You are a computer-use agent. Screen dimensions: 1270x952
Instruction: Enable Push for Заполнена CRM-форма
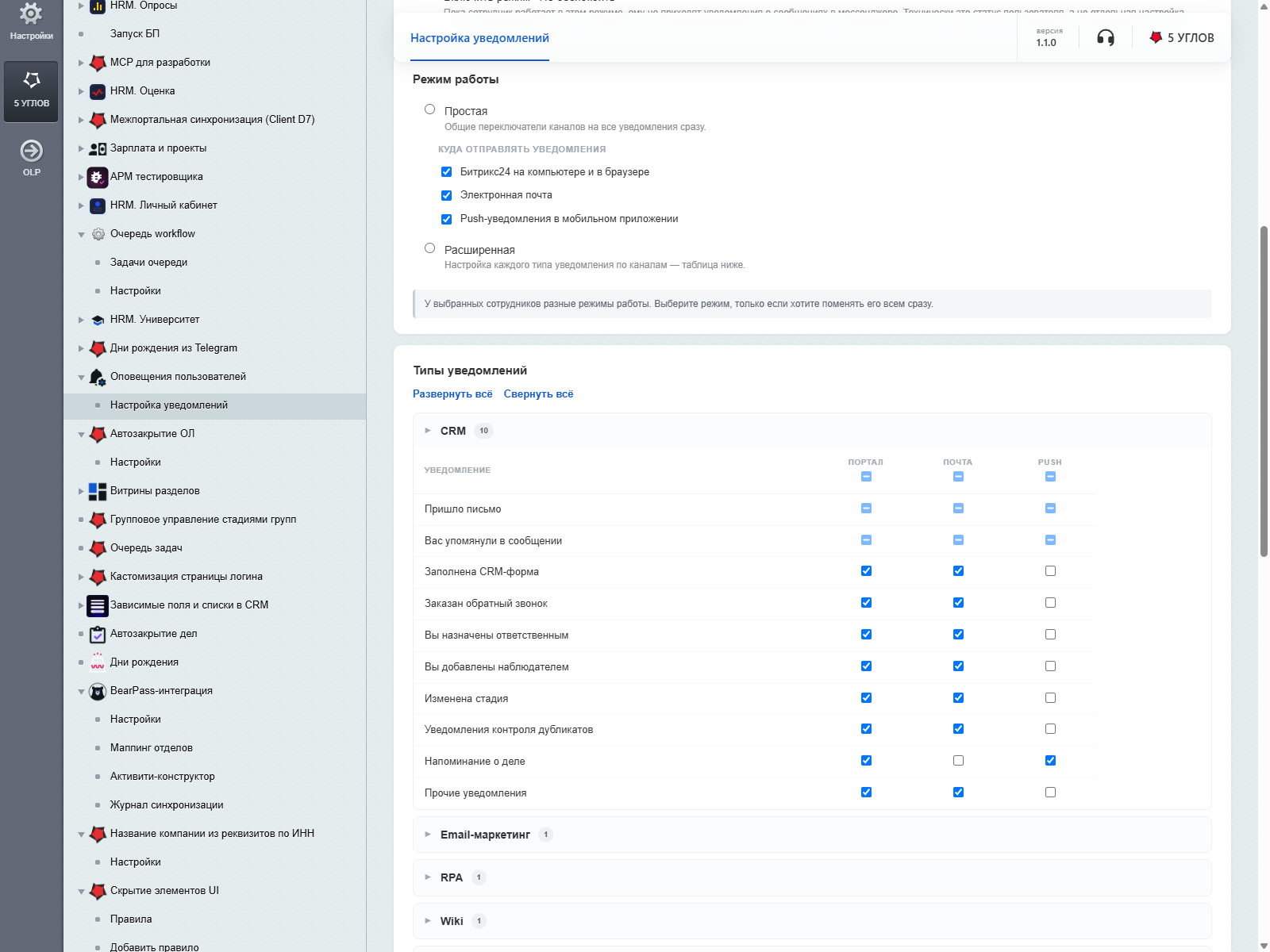1050,571
